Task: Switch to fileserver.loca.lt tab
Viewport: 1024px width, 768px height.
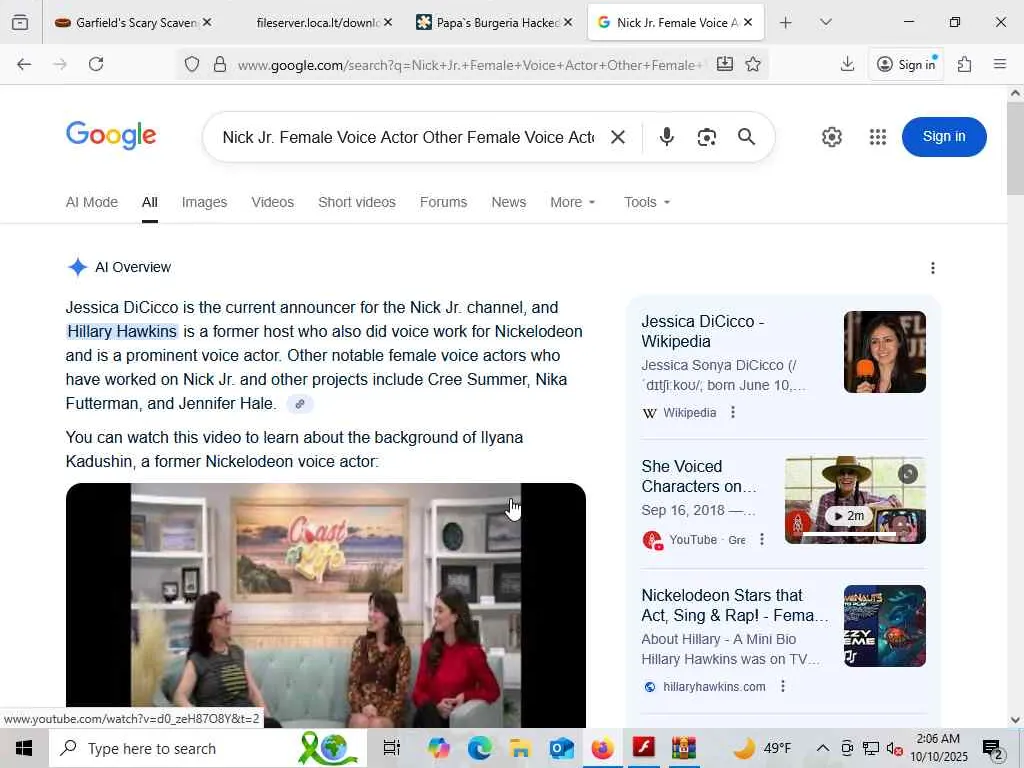Action: point(317,22)
